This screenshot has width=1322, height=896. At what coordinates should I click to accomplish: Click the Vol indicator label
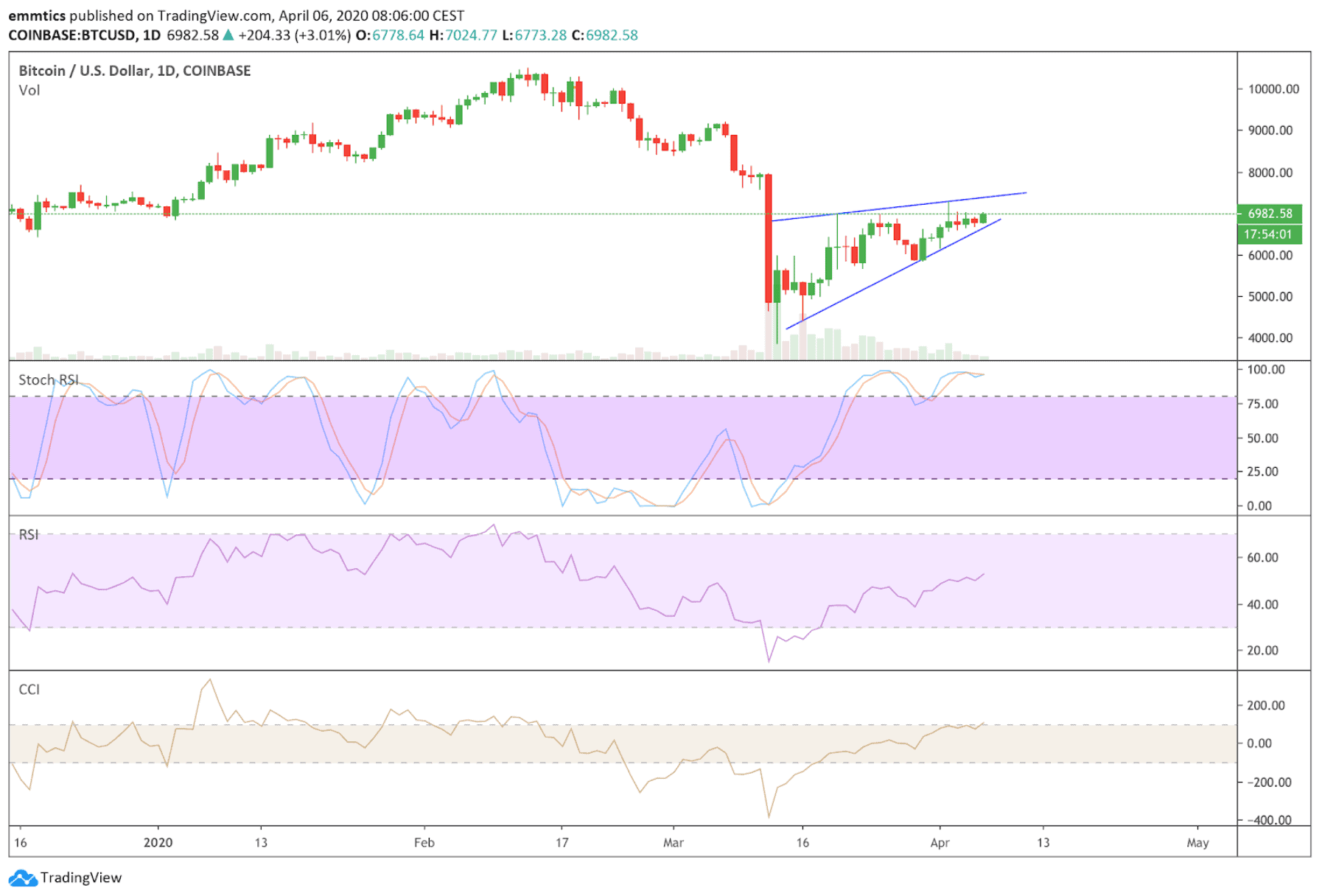tap(29, 91)
